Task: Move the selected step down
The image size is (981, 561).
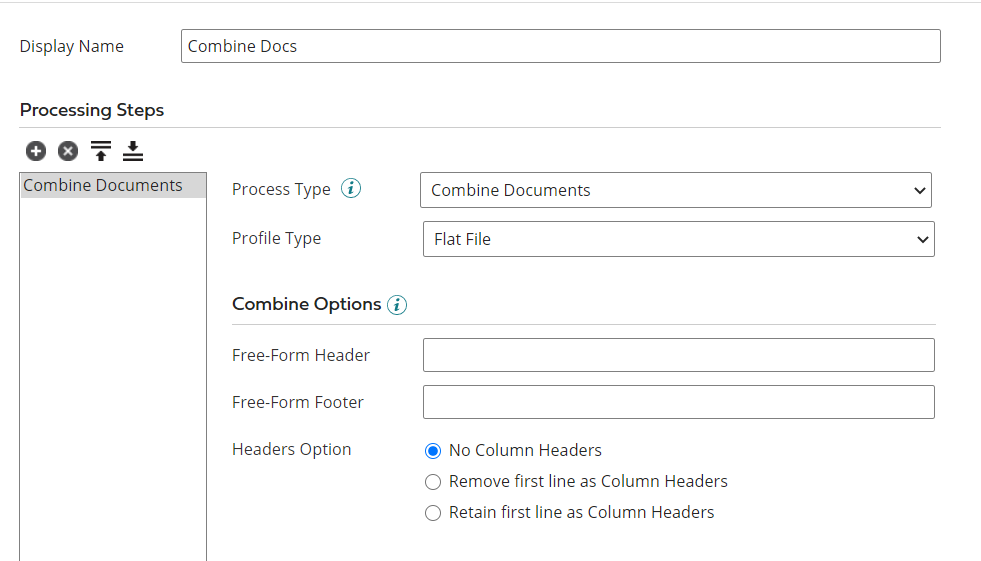Action: [x=133, y=151]
